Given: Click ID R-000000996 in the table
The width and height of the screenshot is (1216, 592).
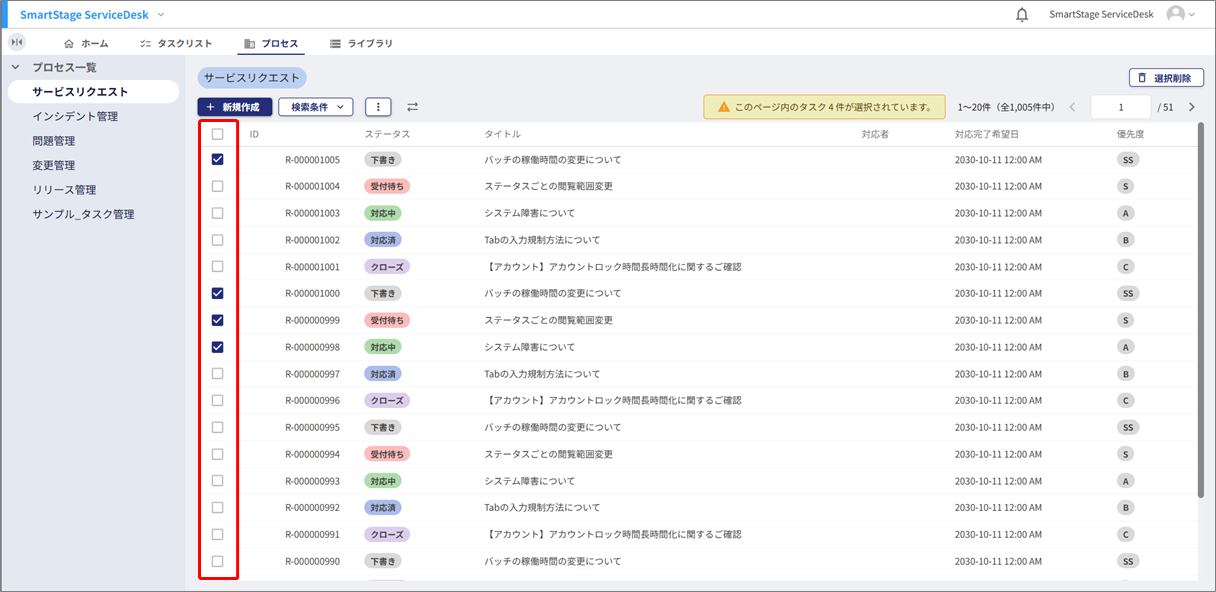Looking at the screenshot, I should click(x=312, y=400).
